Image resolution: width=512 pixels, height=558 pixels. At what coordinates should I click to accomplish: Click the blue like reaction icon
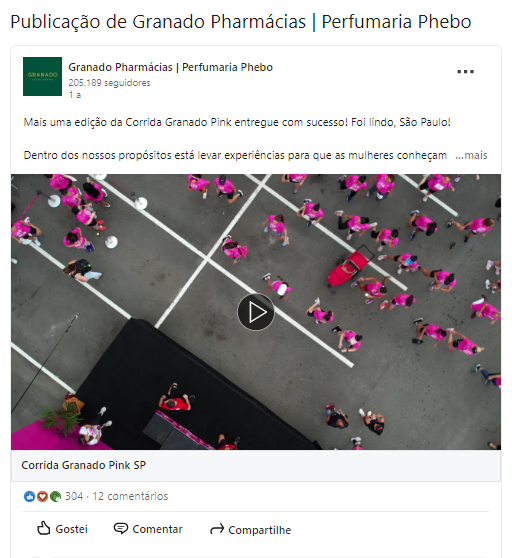tap(30, 496)
